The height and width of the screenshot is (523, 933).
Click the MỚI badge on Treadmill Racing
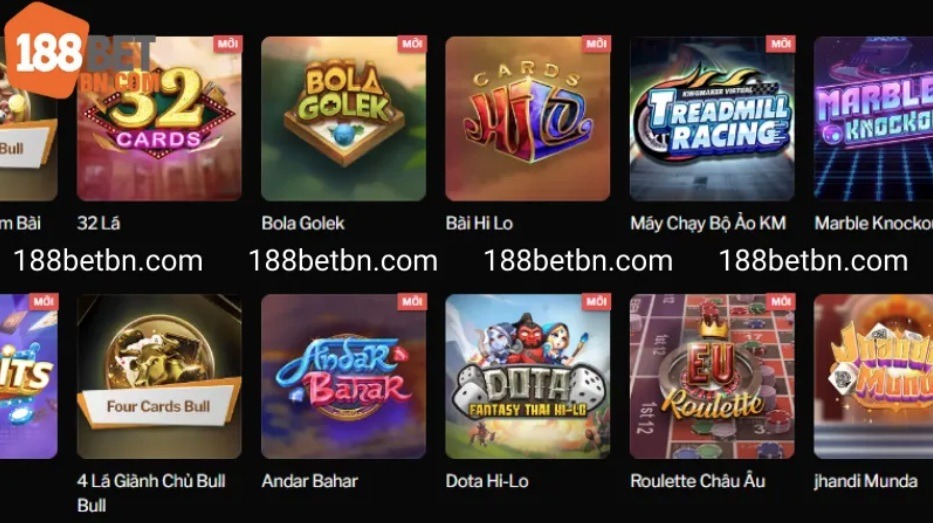pos(780,44)
